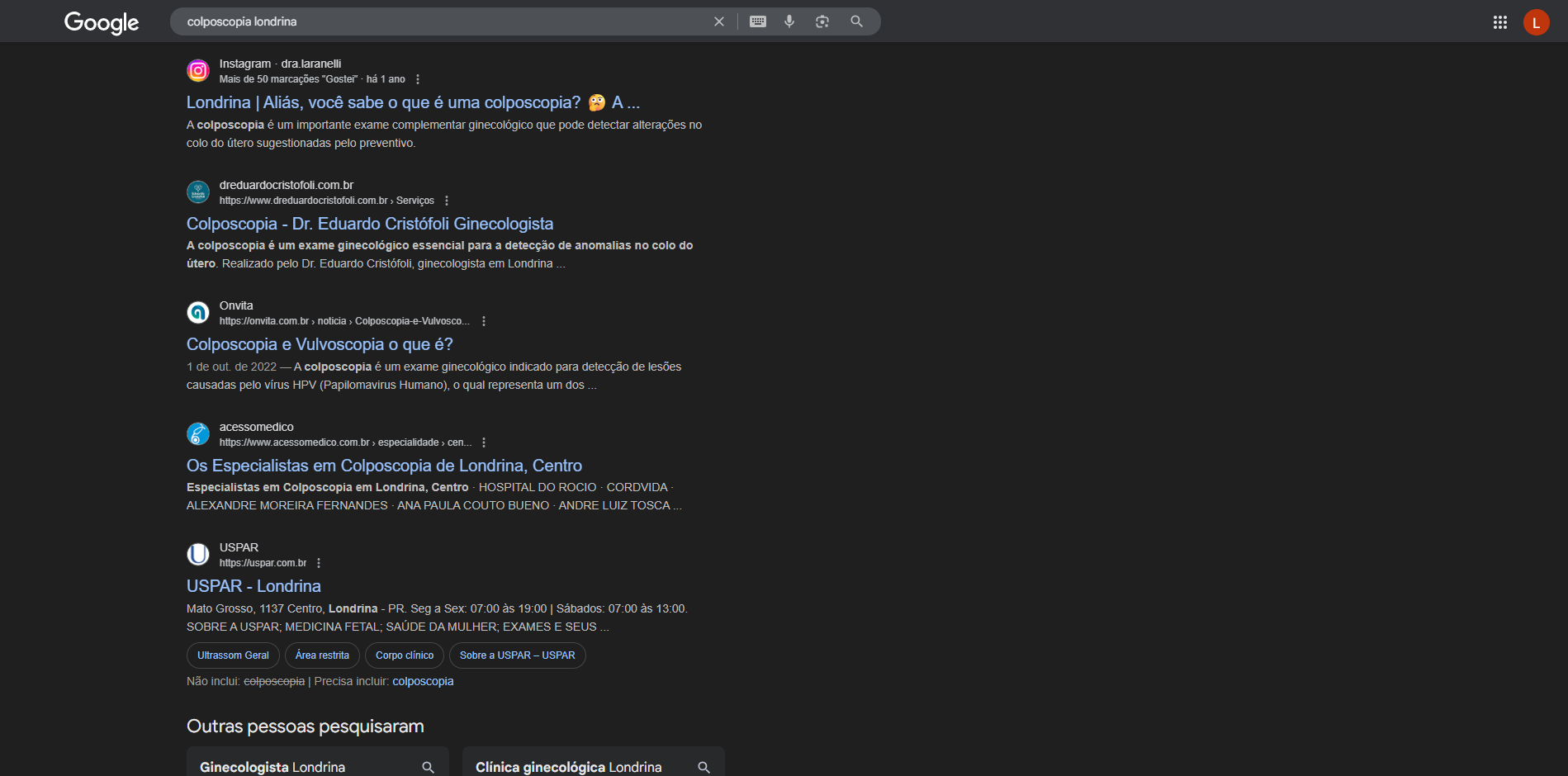Click the 'Onvita' site name
1568x776 pixels.
236,305
